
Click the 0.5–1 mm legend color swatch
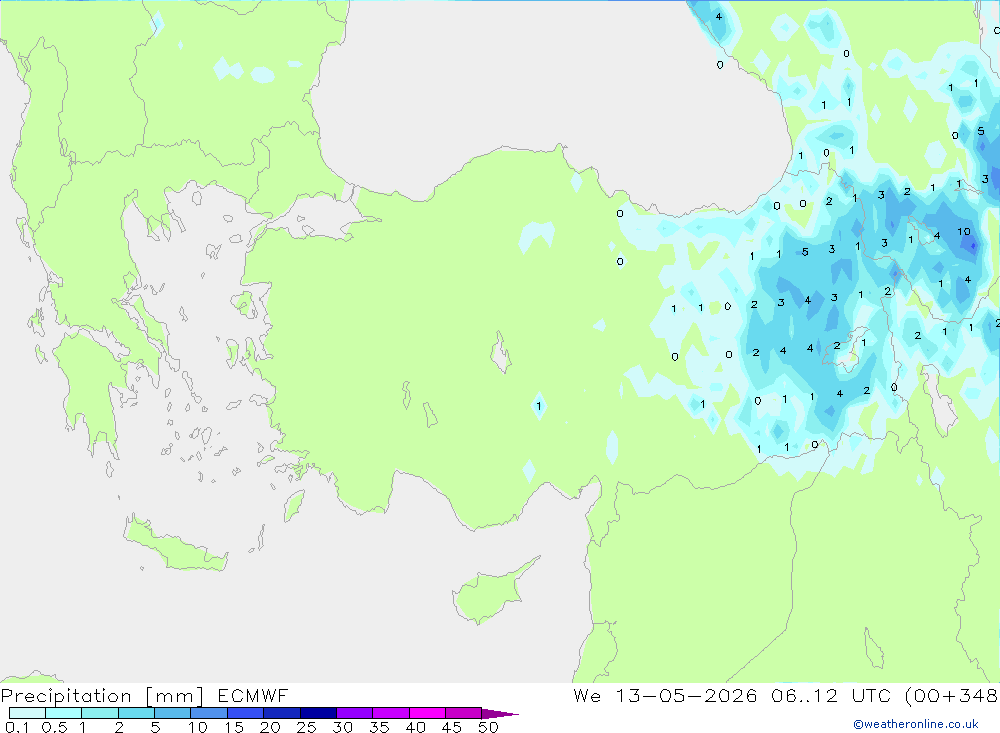click(63, 713)
